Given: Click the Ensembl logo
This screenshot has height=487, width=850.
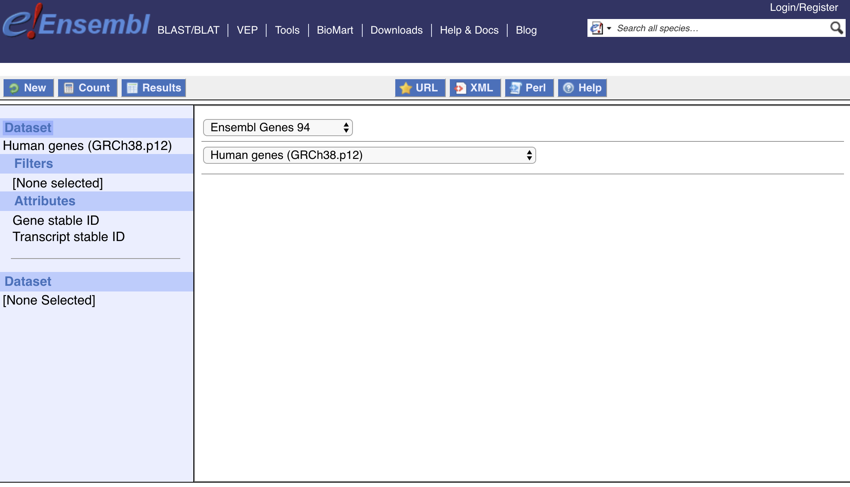Looking at the screenshot, I should [x=76, y=23].
